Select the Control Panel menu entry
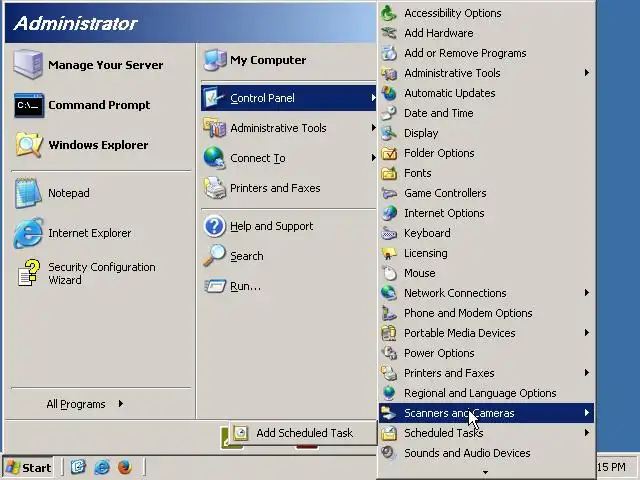 click(x=289, y=98)
